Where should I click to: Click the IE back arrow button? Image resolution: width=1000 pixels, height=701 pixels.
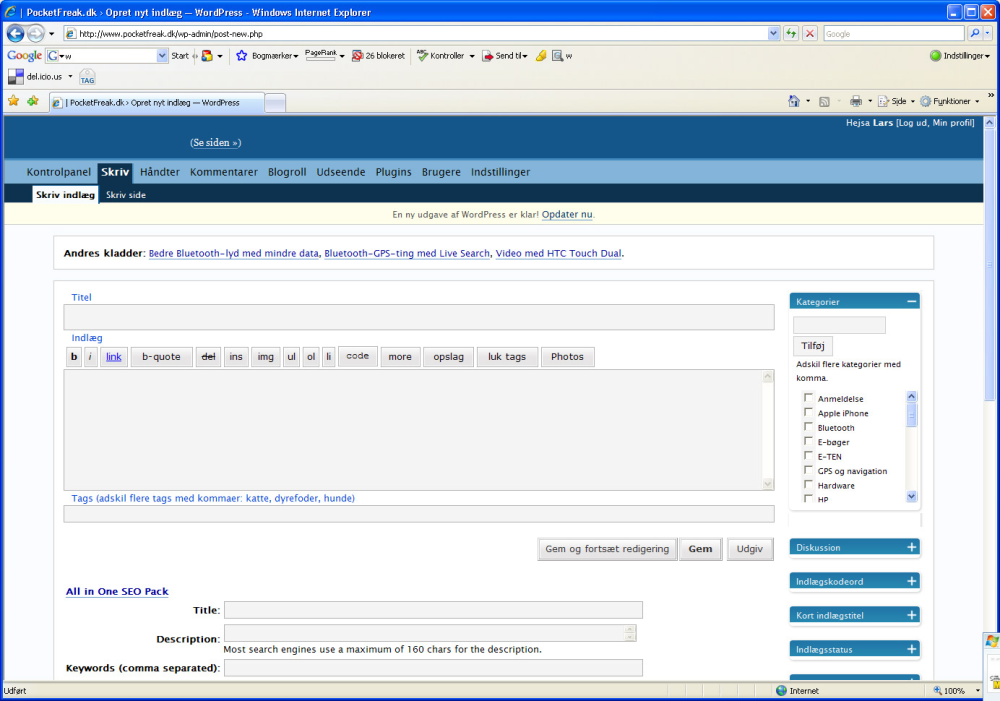tap(15, 33)
